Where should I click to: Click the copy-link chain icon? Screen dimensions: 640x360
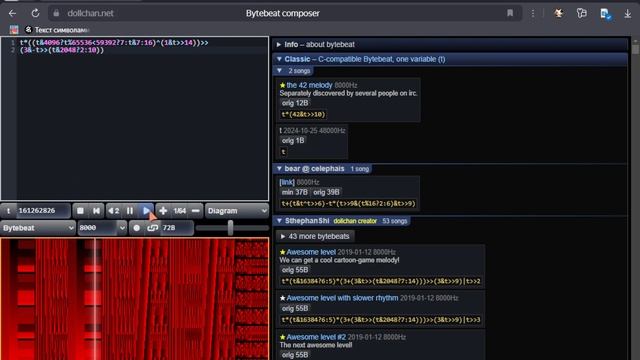[152, 228]
